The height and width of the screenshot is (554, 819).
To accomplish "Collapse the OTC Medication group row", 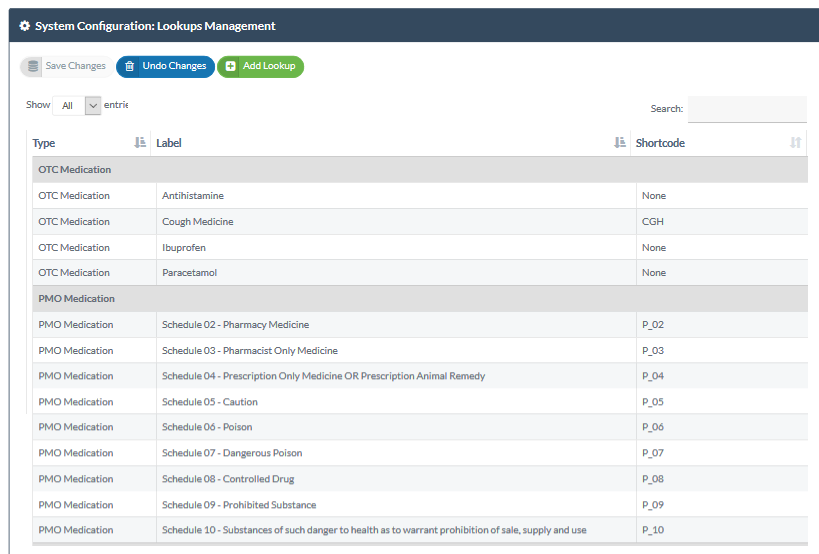I will [75, 170].
